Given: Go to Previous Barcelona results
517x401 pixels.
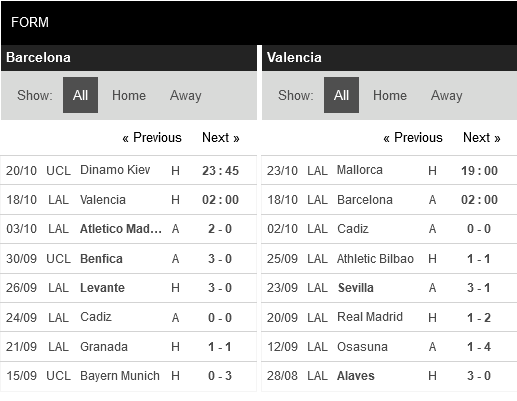Looking at the screenshot, I should 152,137.
